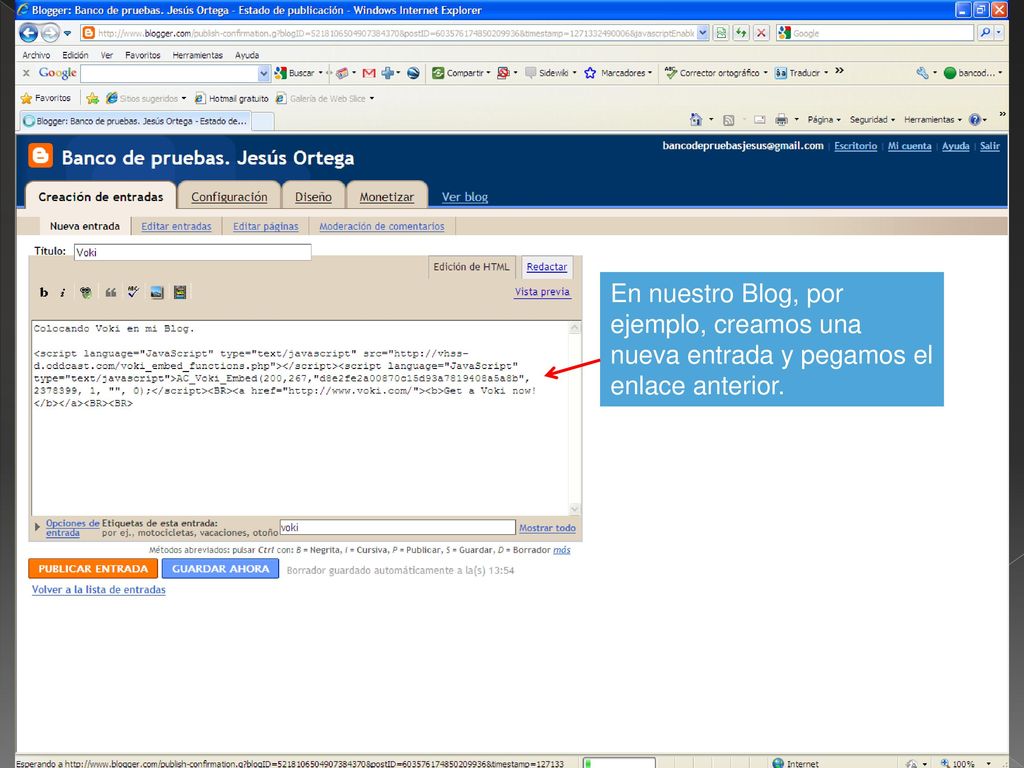Click the Traducir translate button
The width and height of the screenshot is (1024, 768).
pos(801,73)
